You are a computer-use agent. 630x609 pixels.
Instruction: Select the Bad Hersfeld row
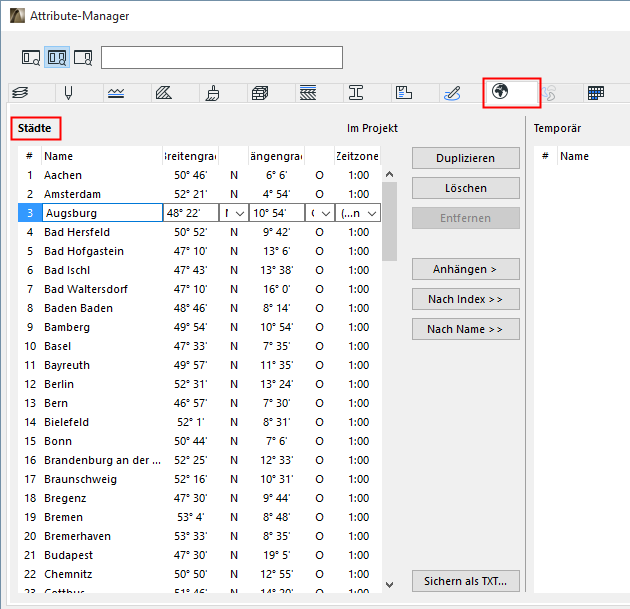click(x=199, y=232)
